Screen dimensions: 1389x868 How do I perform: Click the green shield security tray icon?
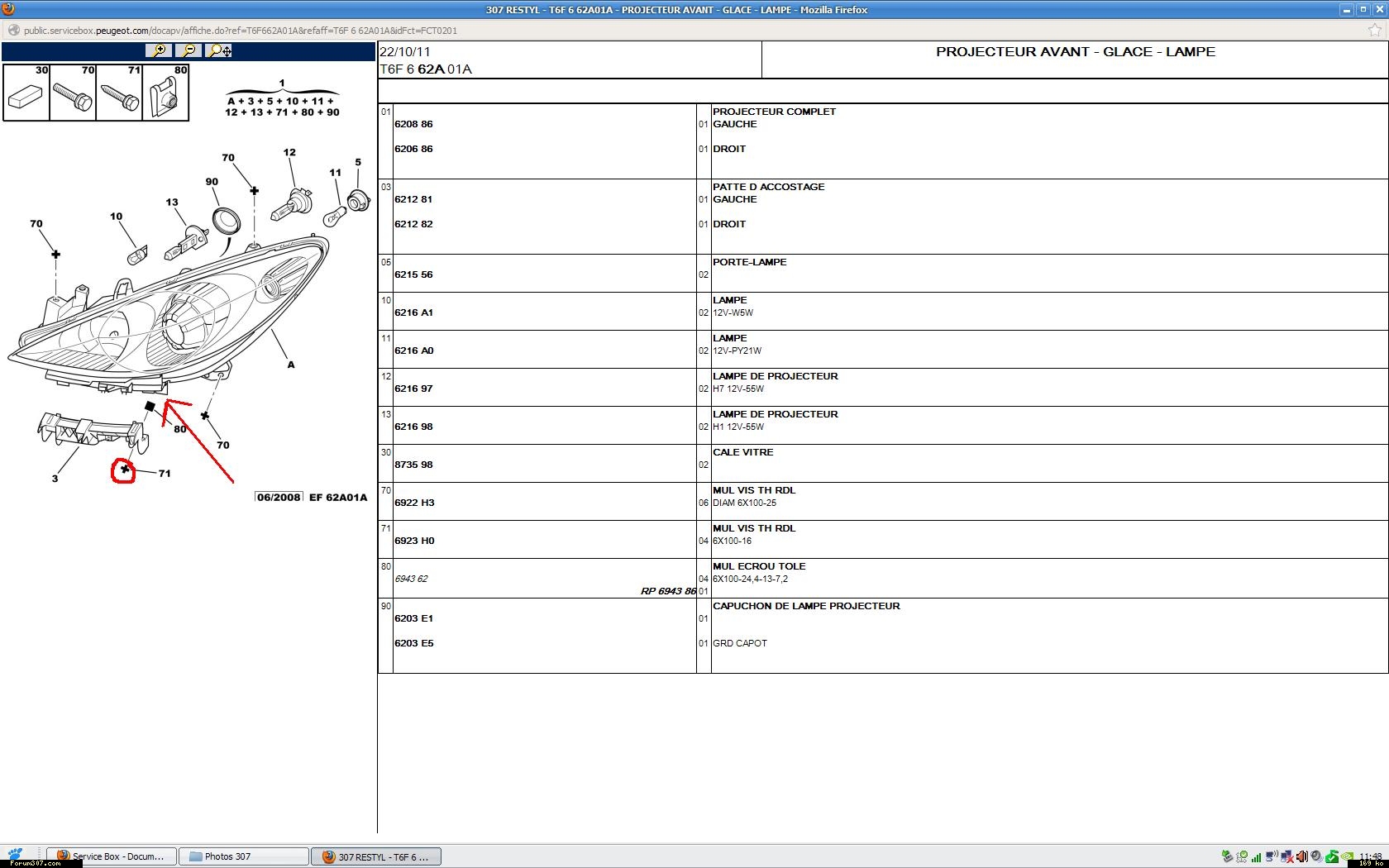1332,856
